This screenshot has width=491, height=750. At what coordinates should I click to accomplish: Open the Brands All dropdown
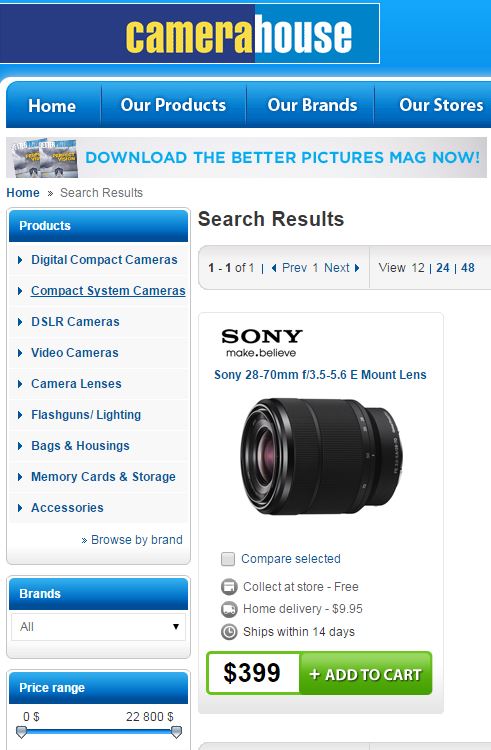98,627
